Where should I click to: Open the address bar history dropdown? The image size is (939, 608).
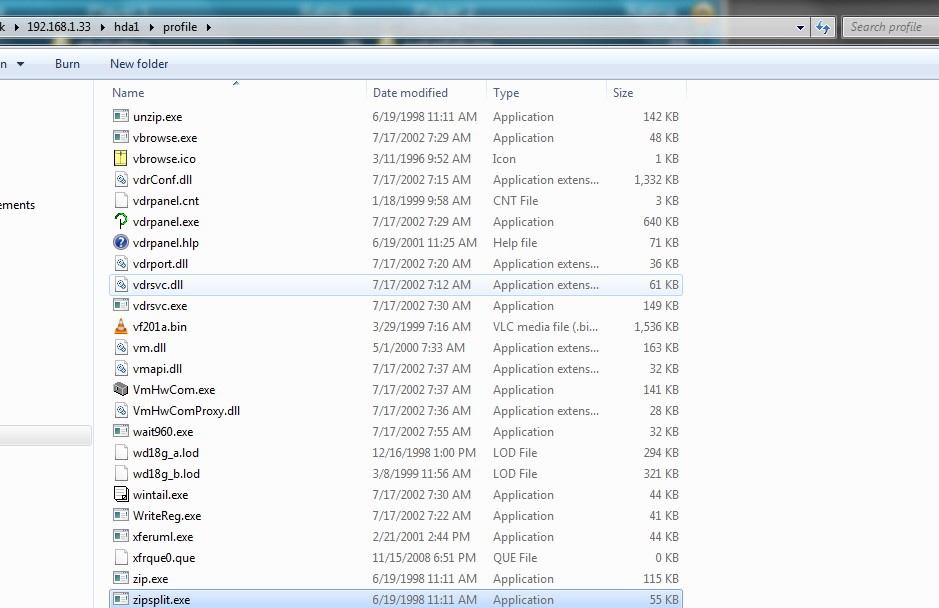point(802,27)
